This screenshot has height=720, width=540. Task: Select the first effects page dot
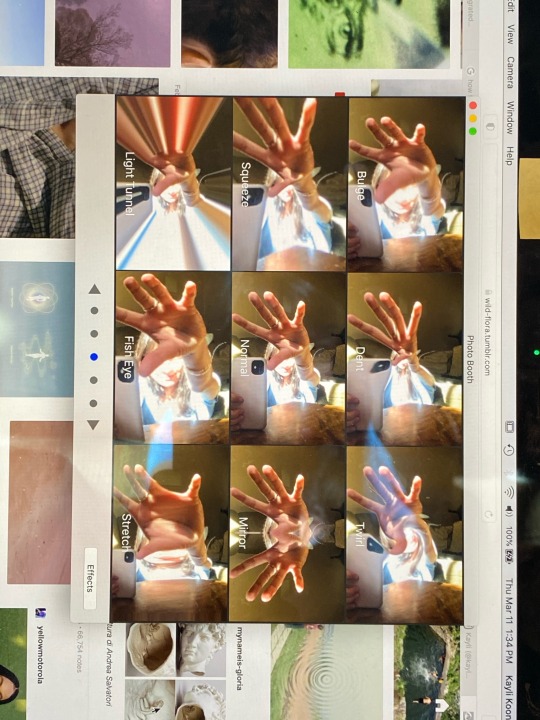(94, 311)
